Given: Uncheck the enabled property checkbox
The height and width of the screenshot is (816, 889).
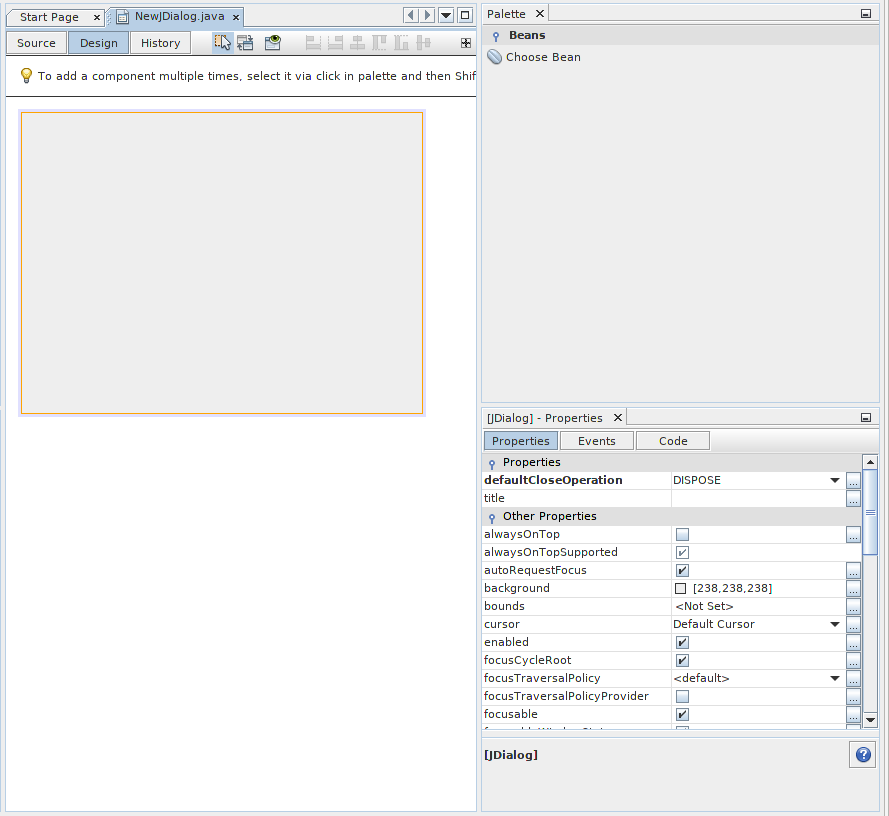Looking at the screenshot, I should click(682, 642).
